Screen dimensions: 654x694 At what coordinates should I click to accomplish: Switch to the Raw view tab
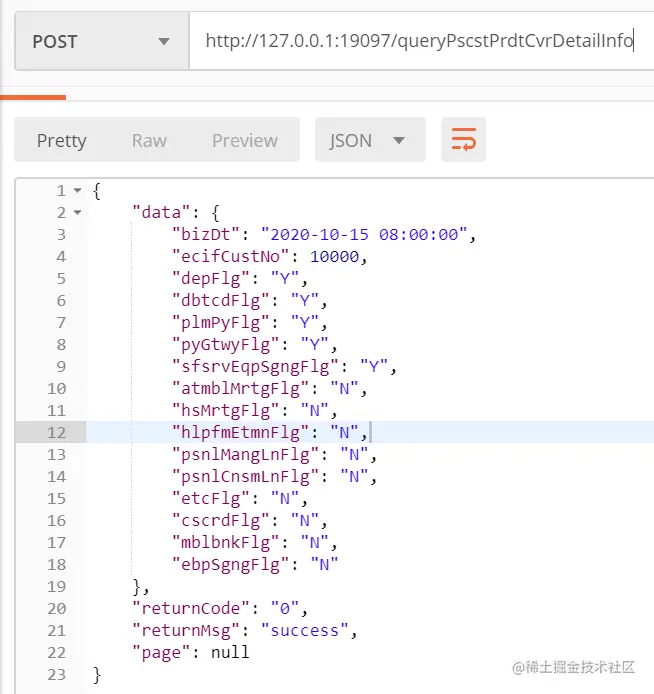149,140
